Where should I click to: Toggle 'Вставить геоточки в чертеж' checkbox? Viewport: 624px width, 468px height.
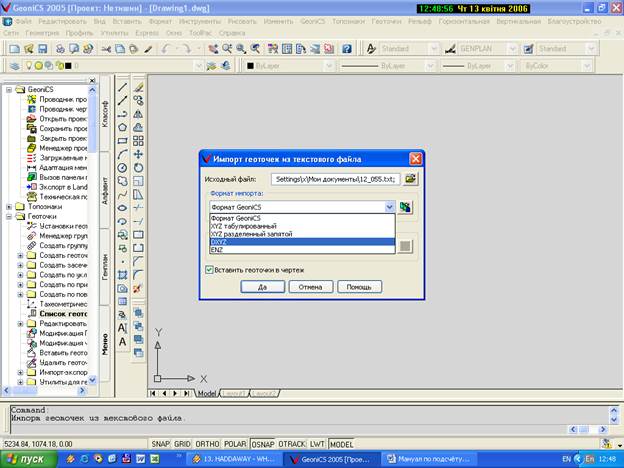coord(209,270)
